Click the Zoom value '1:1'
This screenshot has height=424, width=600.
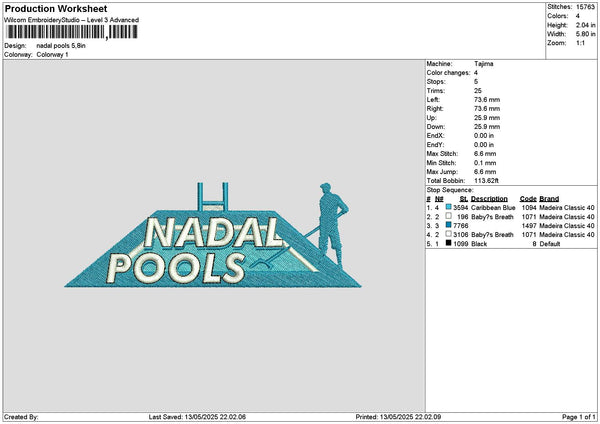(580, 43)
